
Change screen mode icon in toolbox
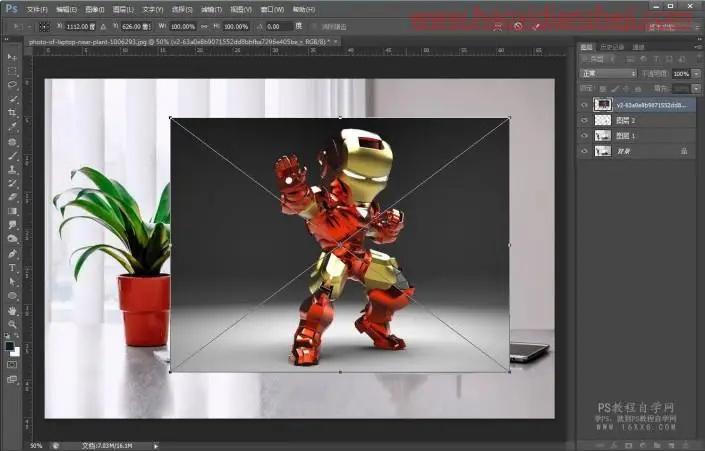tap(12, 380)
